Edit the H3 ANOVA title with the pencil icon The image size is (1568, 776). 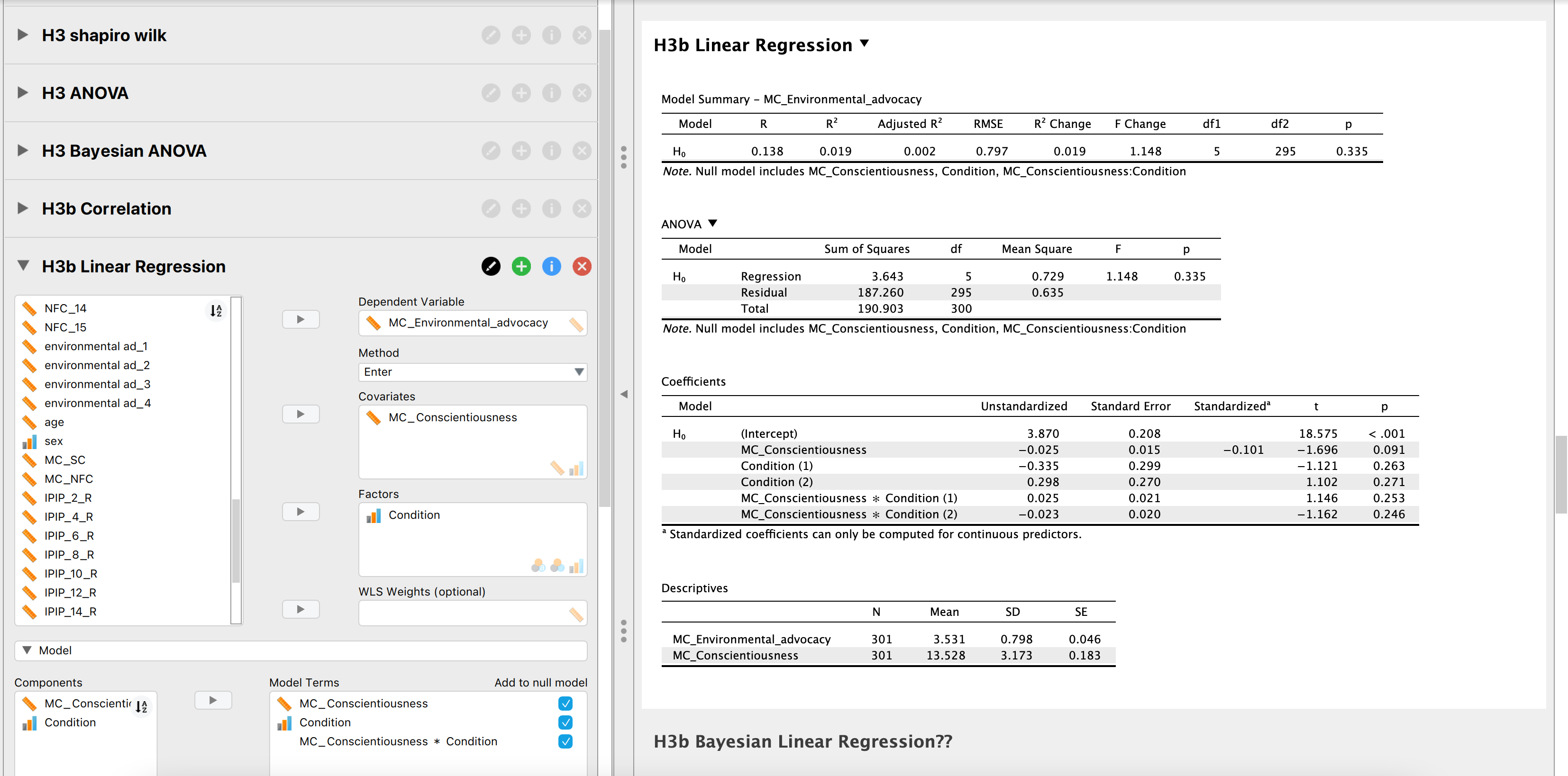pos(491,92)
